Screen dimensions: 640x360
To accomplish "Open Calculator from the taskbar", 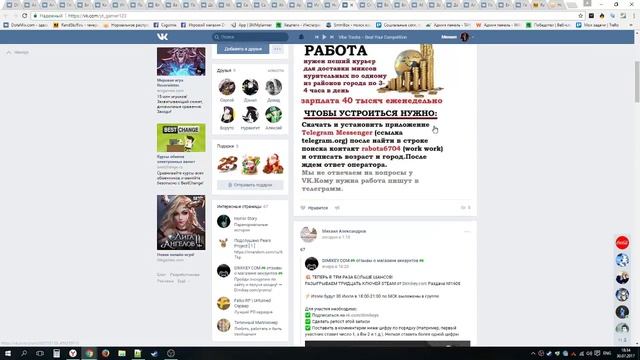I will 56,353.
